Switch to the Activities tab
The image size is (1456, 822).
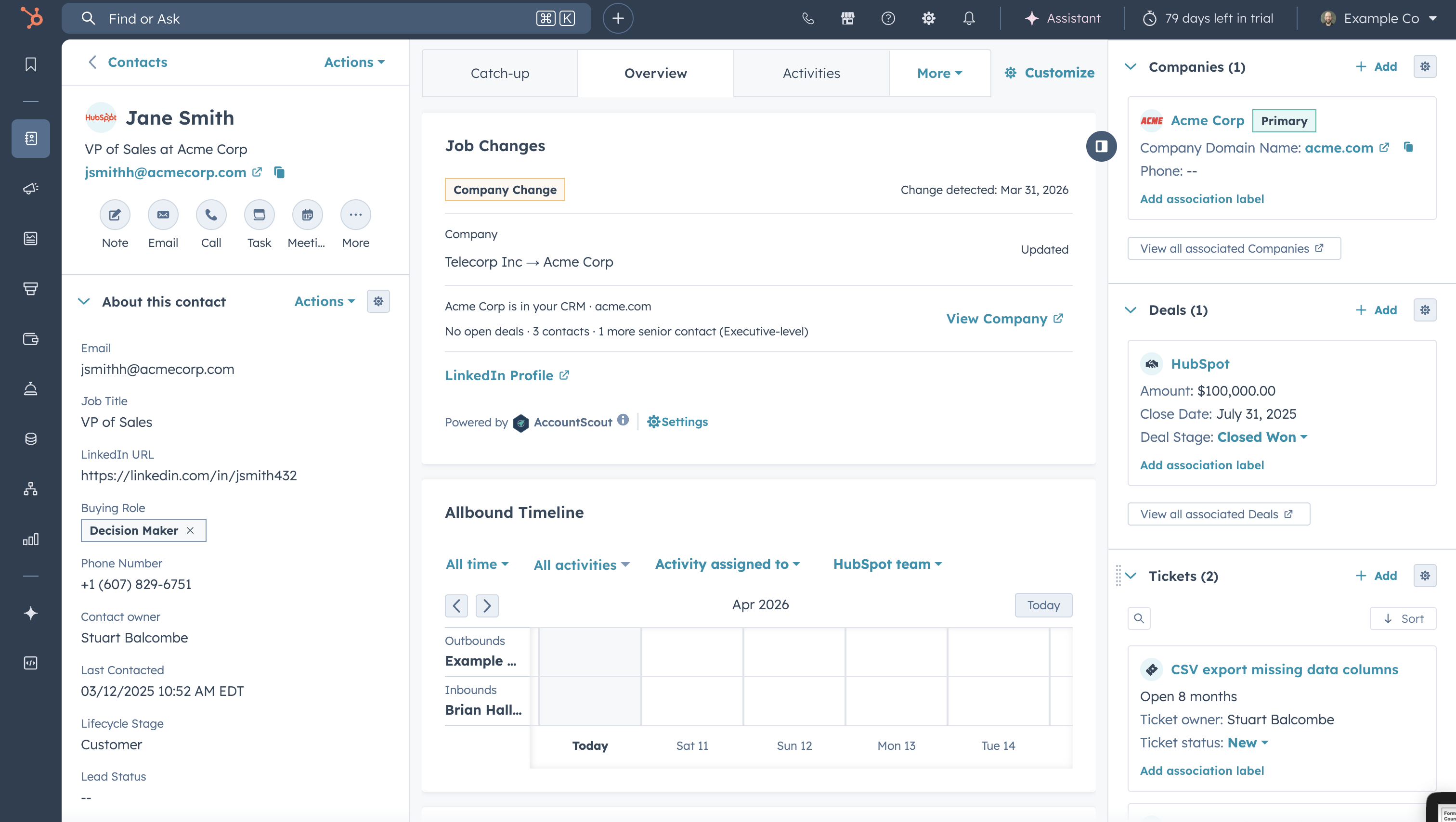(811, 72)
